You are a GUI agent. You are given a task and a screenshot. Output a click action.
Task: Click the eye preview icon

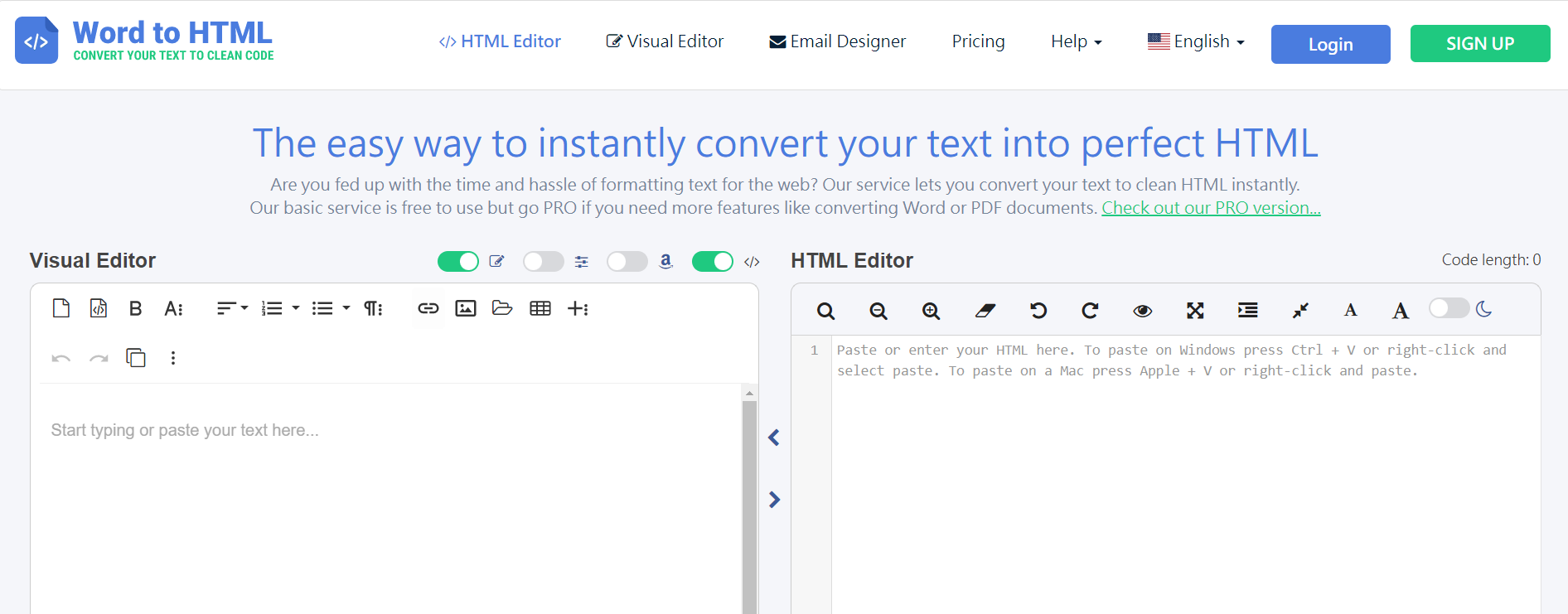1143,311
